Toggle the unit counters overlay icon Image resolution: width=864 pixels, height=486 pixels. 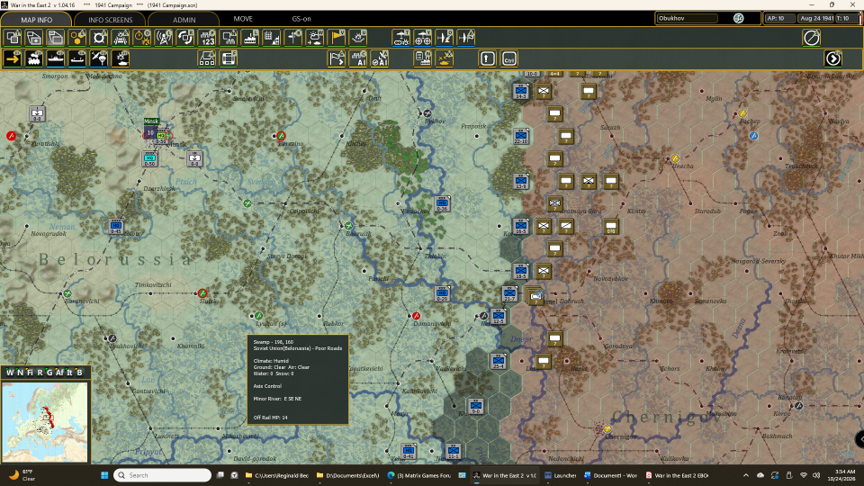click(13, 37)
